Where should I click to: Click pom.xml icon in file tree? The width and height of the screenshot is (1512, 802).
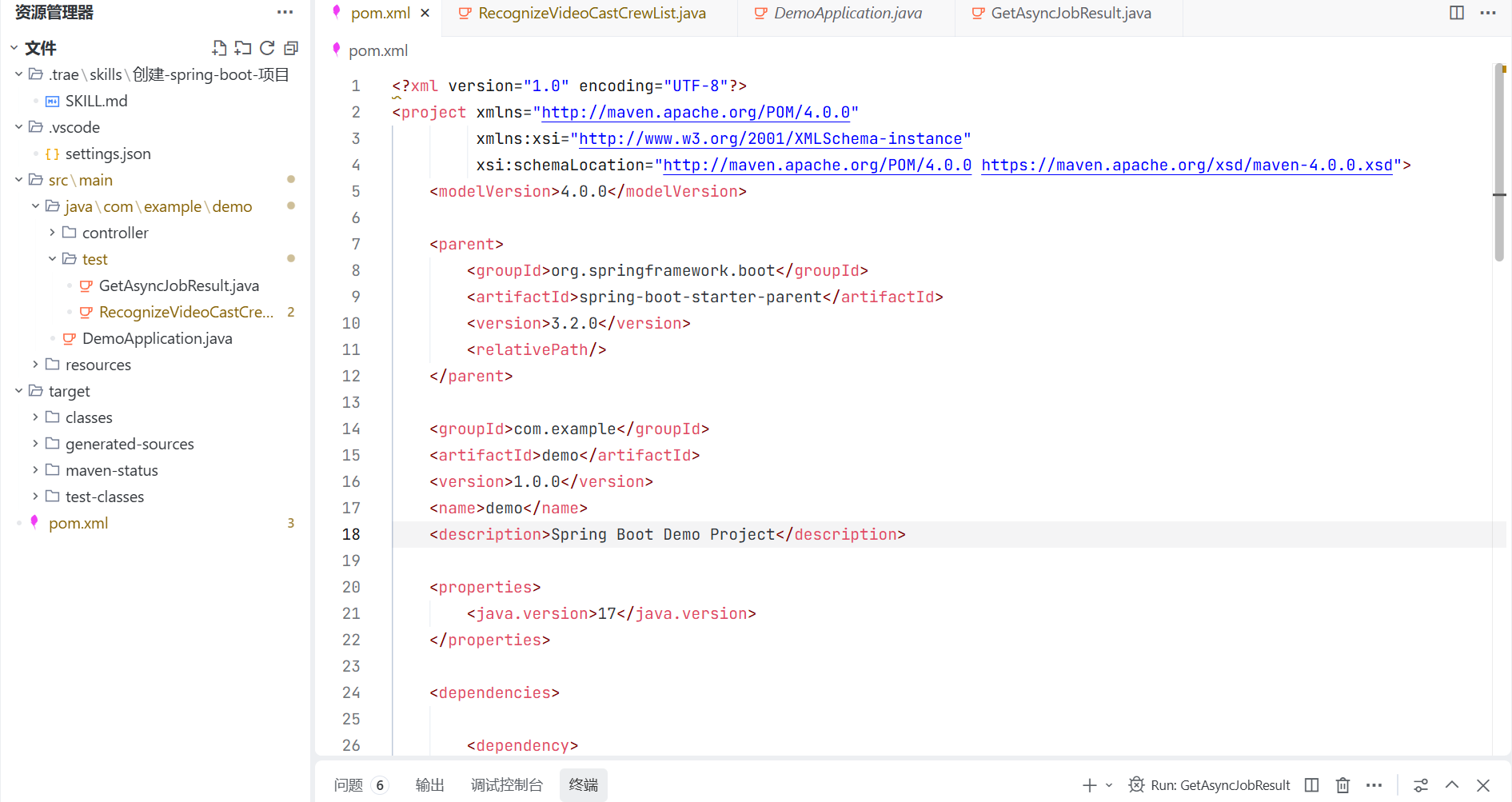[34, 522]
